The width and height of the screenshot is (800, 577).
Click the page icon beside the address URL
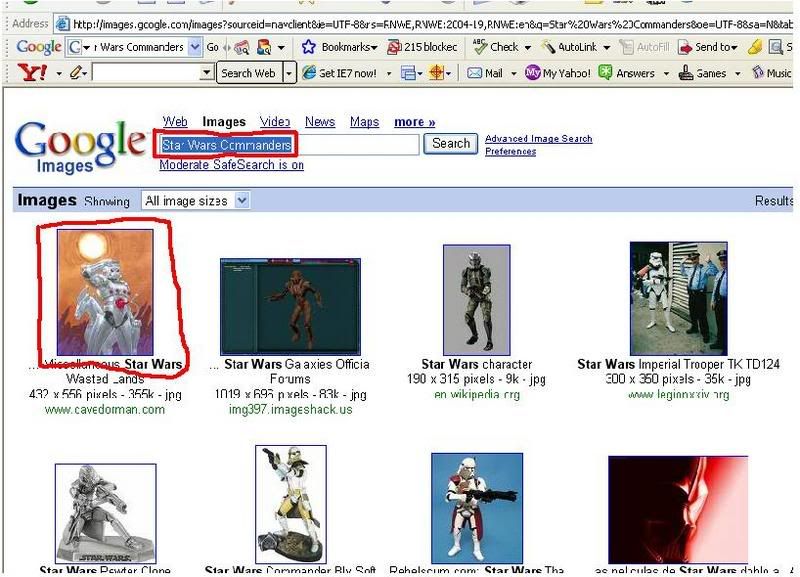(63, 23)
